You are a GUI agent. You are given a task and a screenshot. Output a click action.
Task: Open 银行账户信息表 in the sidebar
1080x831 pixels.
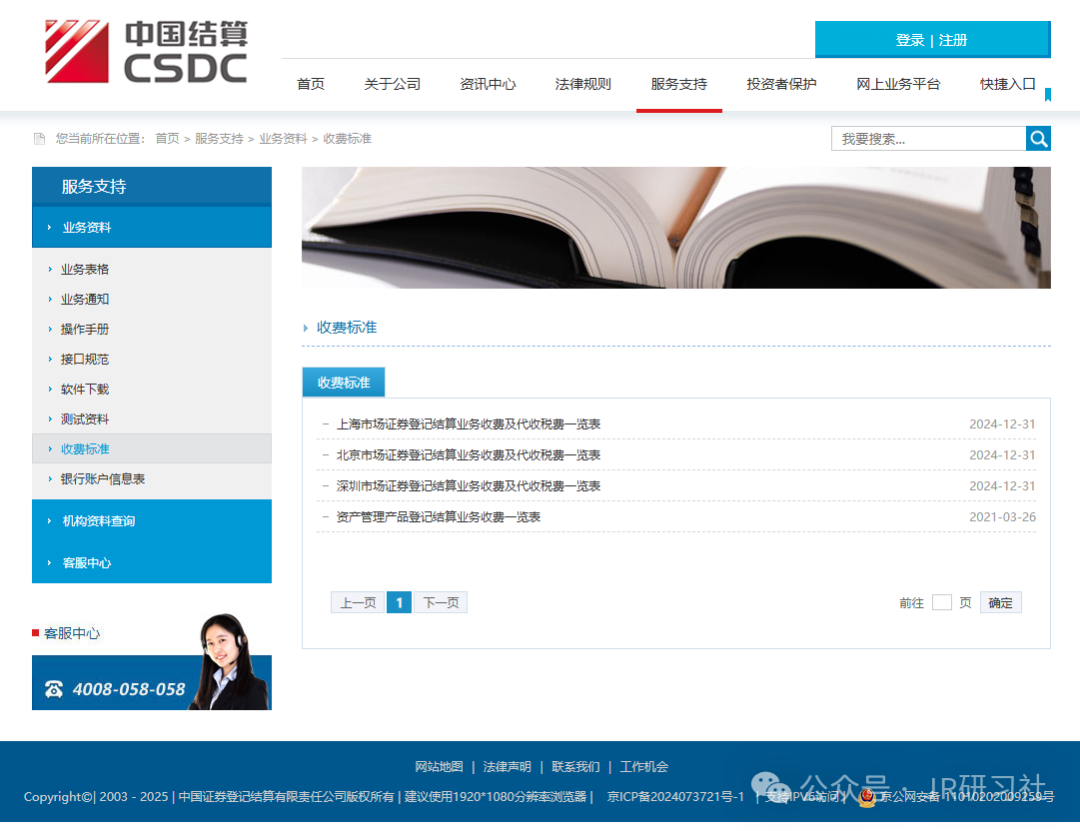(x=103, y=479)
